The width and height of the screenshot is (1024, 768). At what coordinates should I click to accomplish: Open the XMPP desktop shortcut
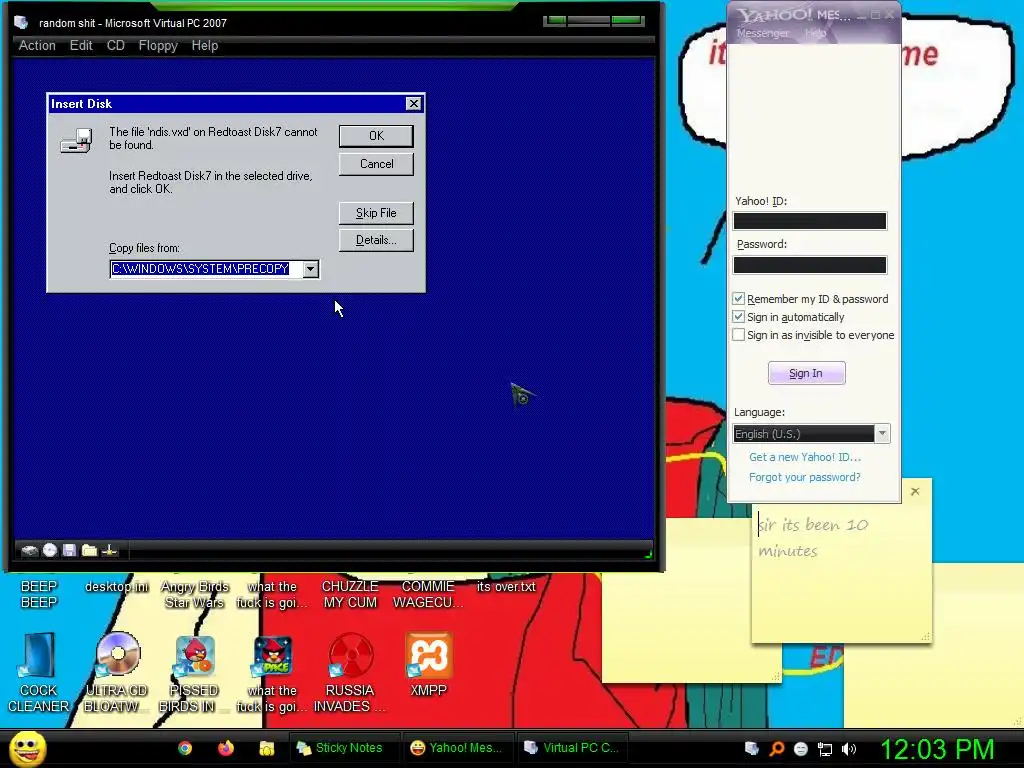428,665
